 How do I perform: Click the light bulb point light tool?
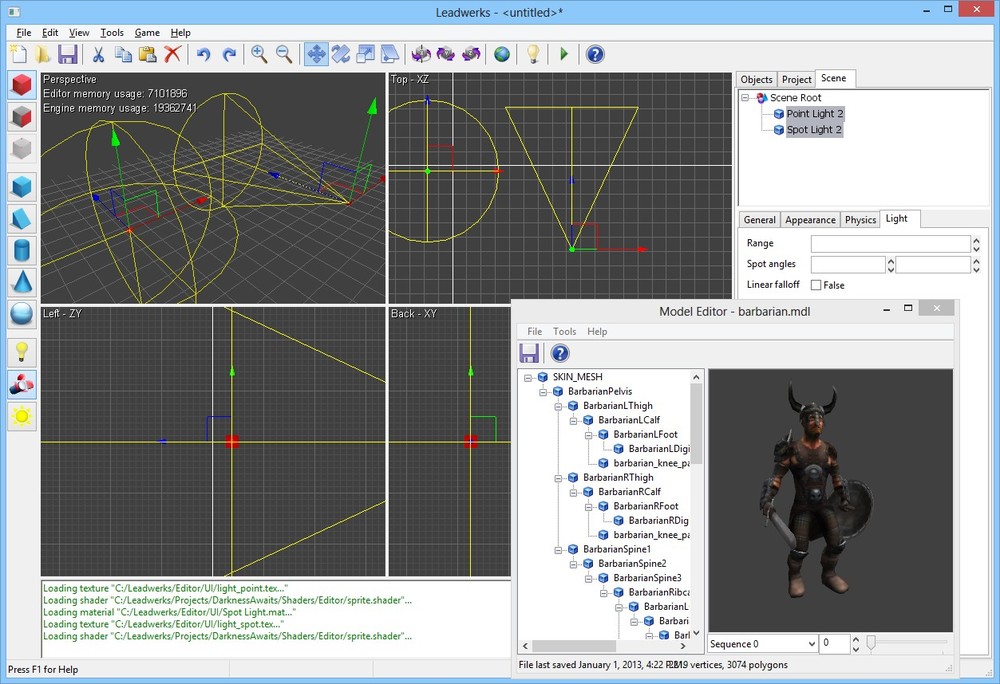pyautogui.click(x=22, y=351)
